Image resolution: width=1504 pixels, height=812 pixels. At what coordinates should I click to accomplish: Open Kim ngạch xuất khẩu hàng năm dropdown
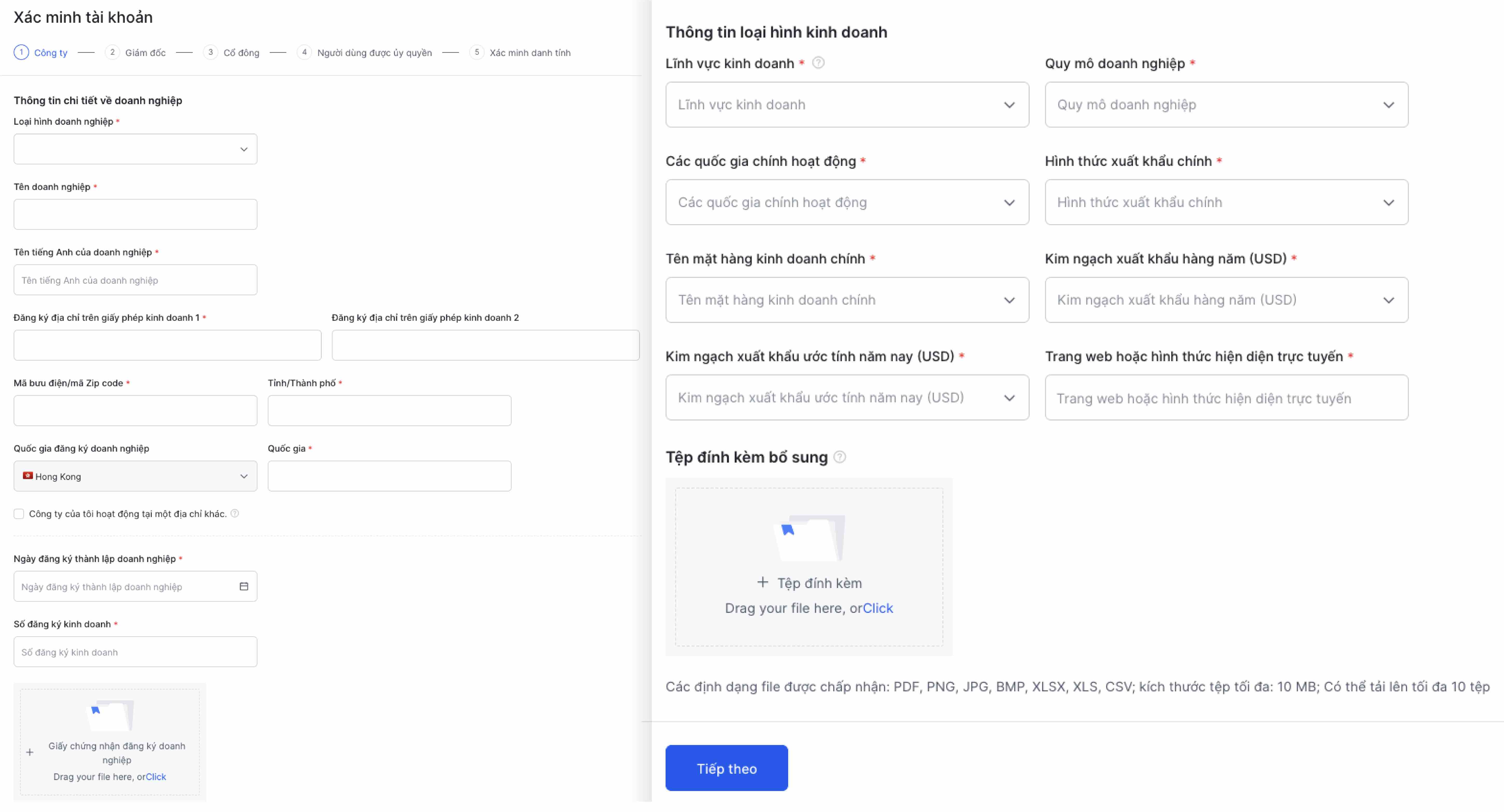point(1226,300)
